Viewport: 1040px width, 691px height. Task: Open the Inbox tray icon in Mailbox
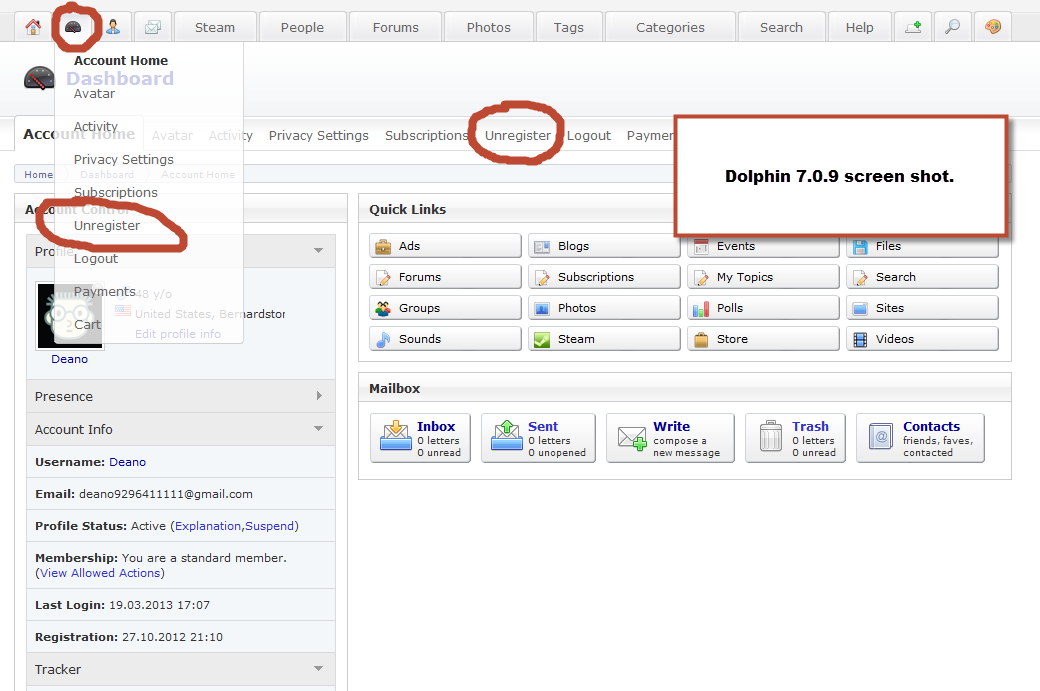tap(396, 436)
